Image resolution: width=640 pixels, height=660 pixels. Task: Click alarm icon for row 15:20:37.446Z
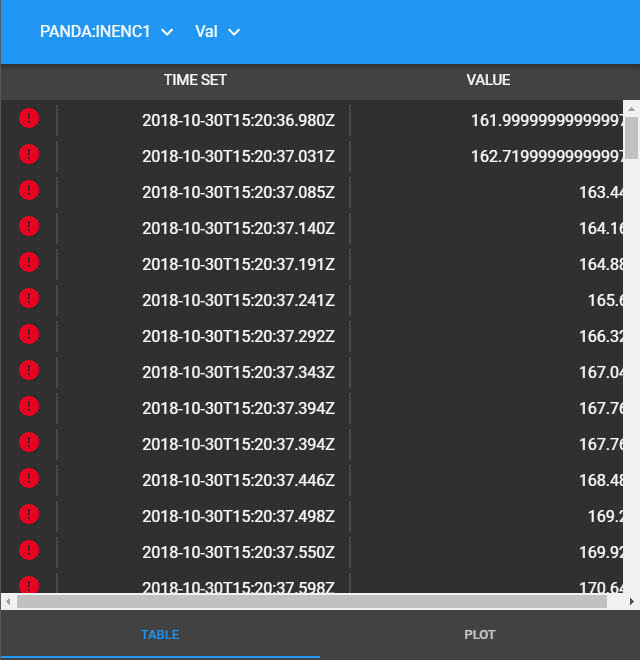point(29,478)
